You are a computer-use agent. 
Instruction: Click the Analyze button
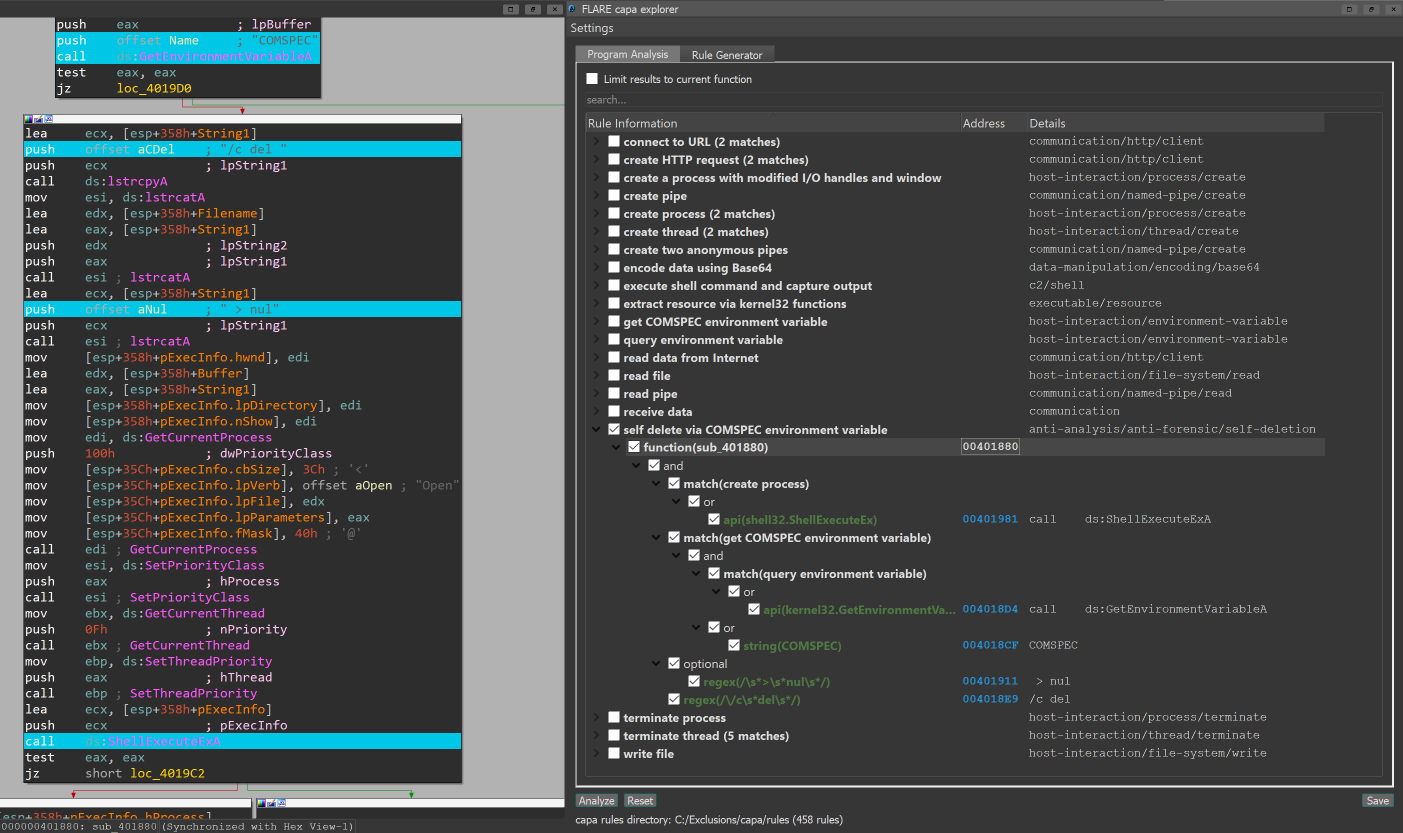click(x=597, y=801)
